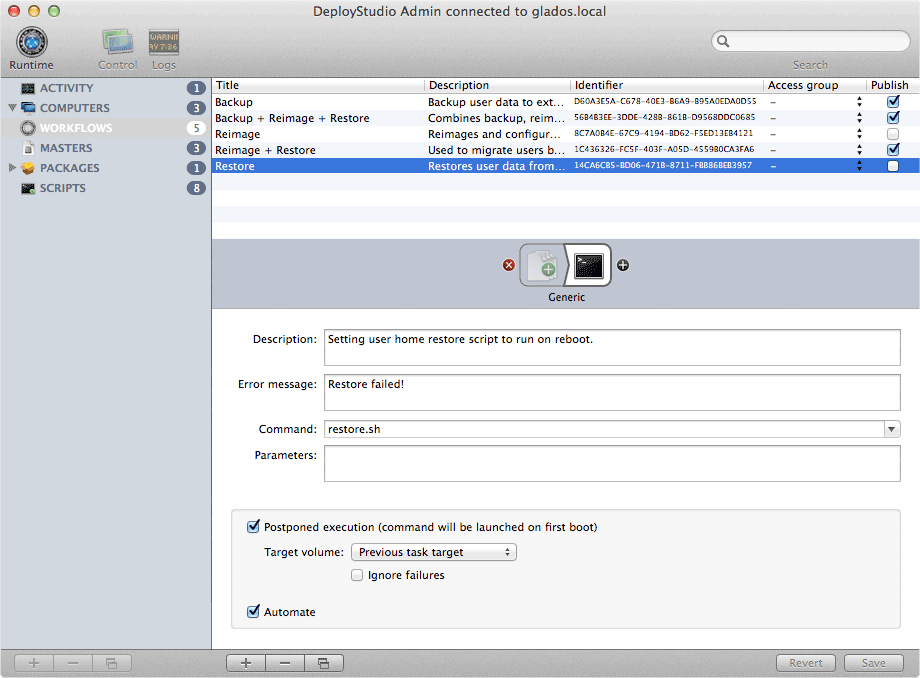Open the Logs toolbar icon
Viewport: 920px width, 678px height.
pyautogui.click(x=164, y=44)
